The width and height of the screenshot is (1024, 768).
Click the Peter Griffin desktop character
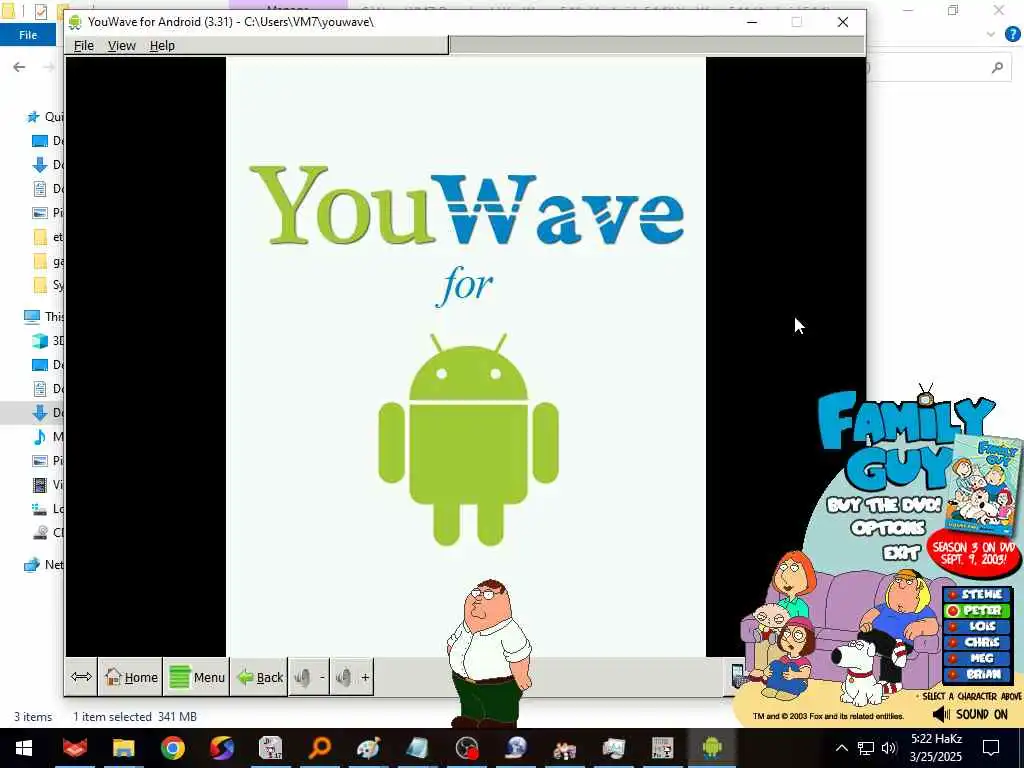488,653
